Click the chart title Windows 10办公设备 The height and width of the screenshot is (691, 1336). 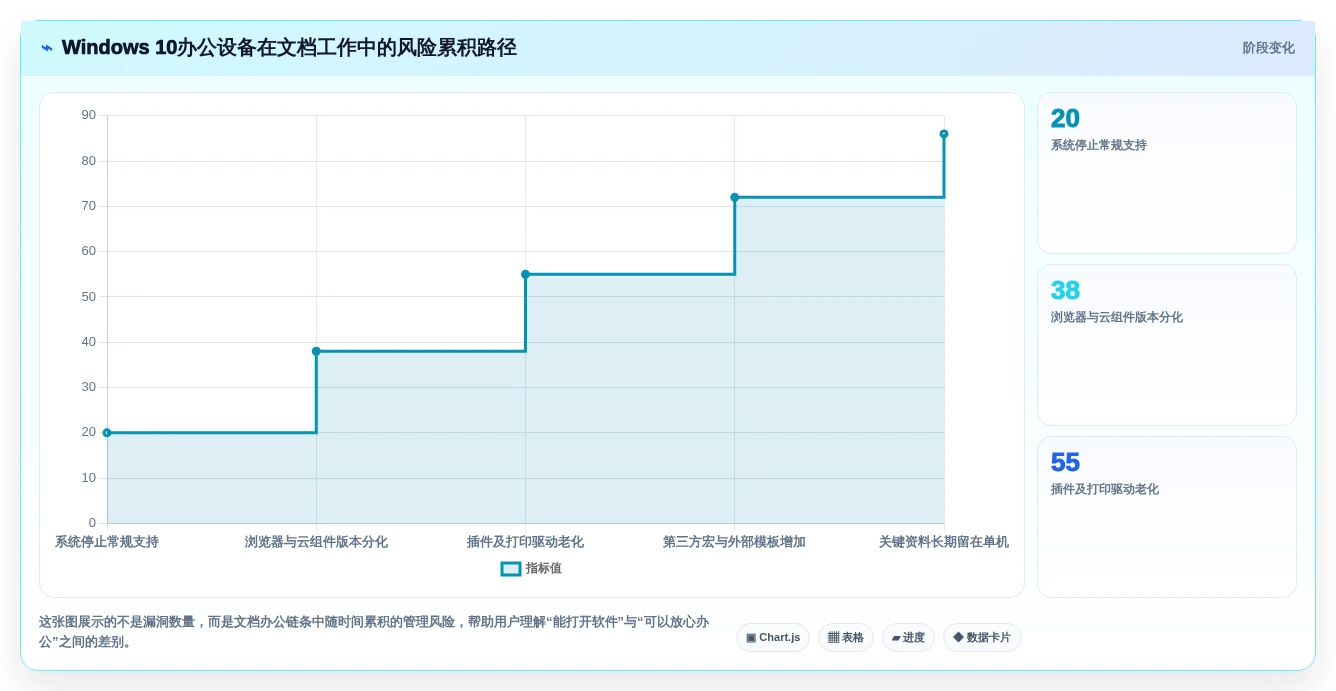[x=289, y=48]
